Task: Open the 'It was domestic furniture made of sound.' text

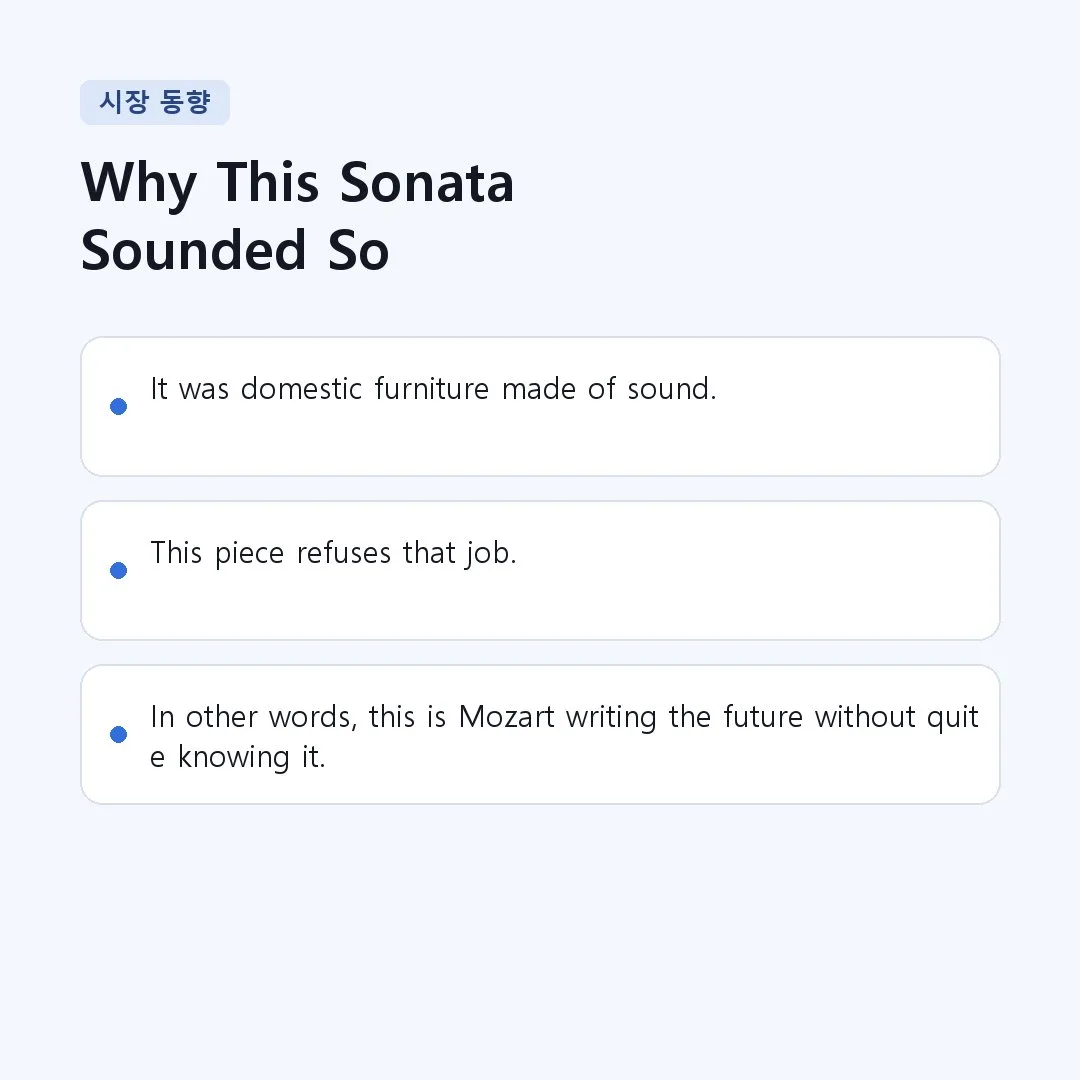Action: (x=434, y=389)
